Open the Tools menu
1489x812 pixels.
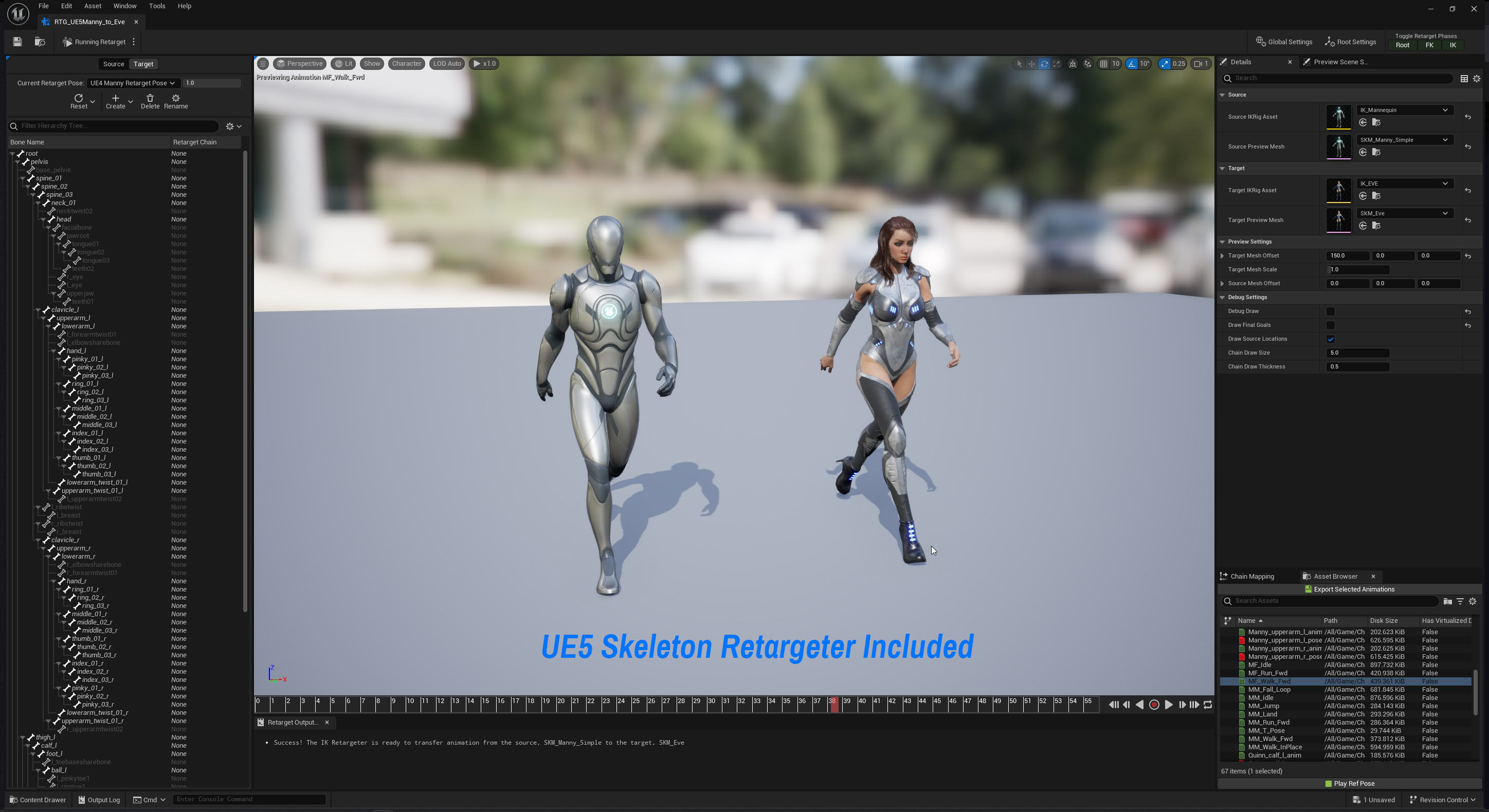pos(157,6)
